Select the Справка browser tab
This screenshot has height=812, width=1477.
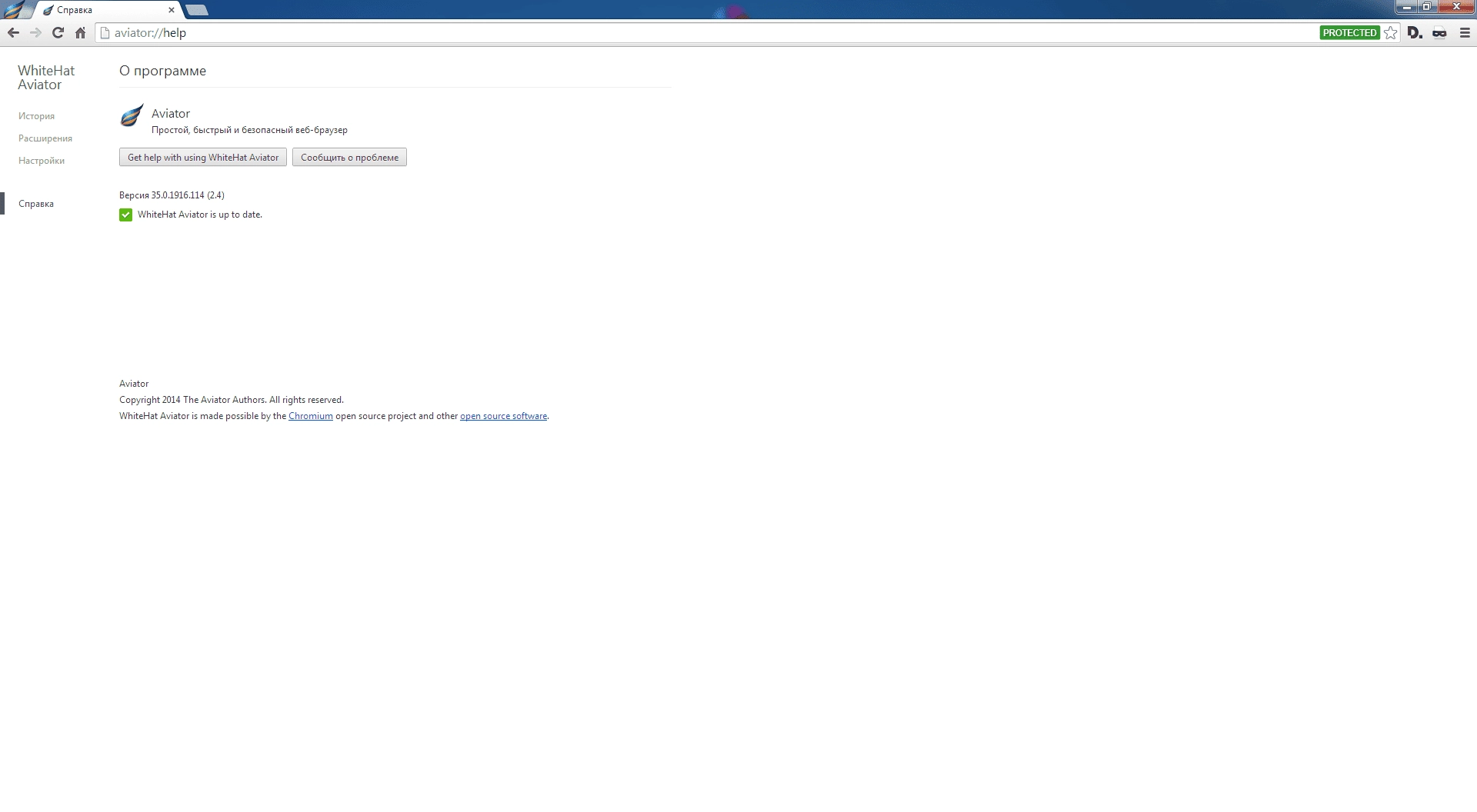pos(108,10)
